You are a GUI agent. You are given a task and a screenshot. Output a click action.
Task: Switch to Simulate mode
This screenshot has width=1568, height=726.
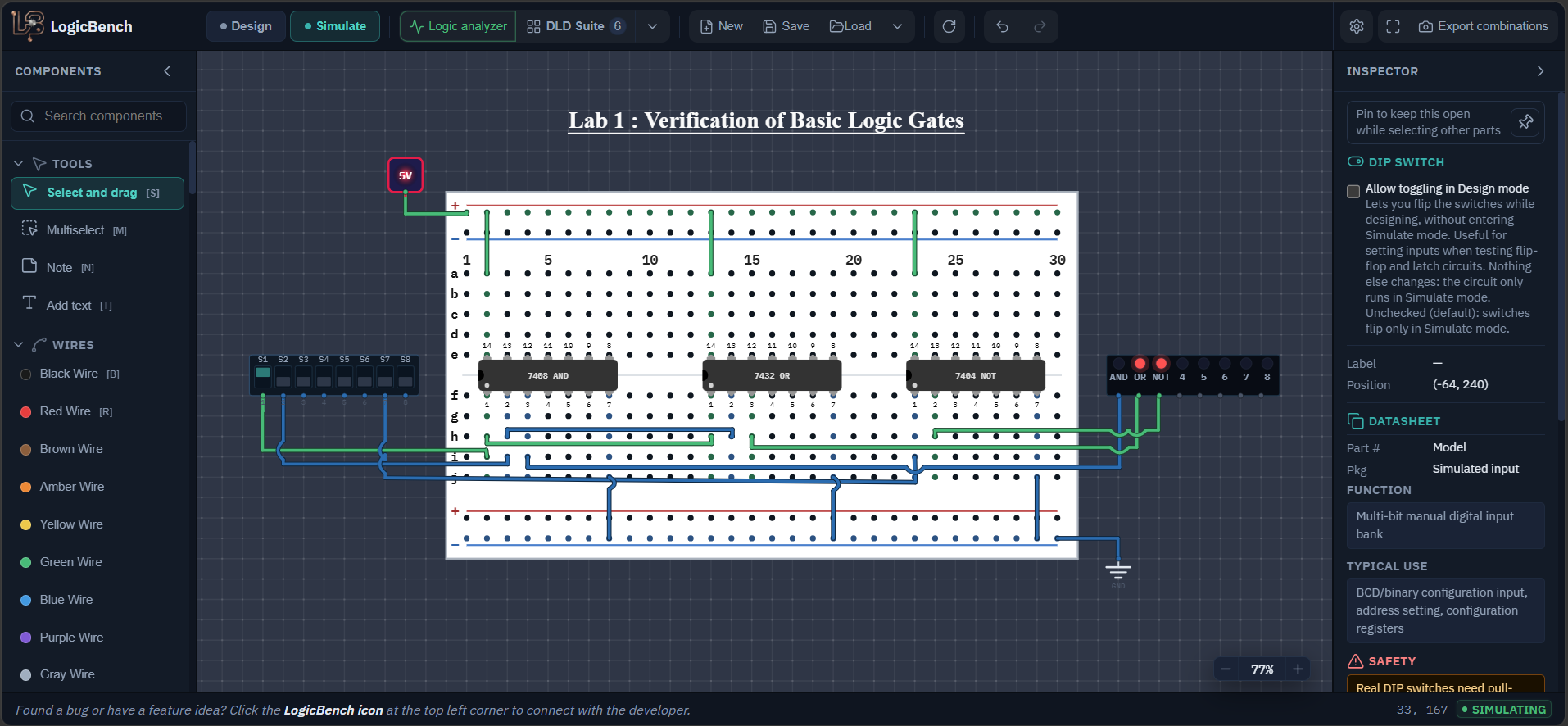pos(335,26)
